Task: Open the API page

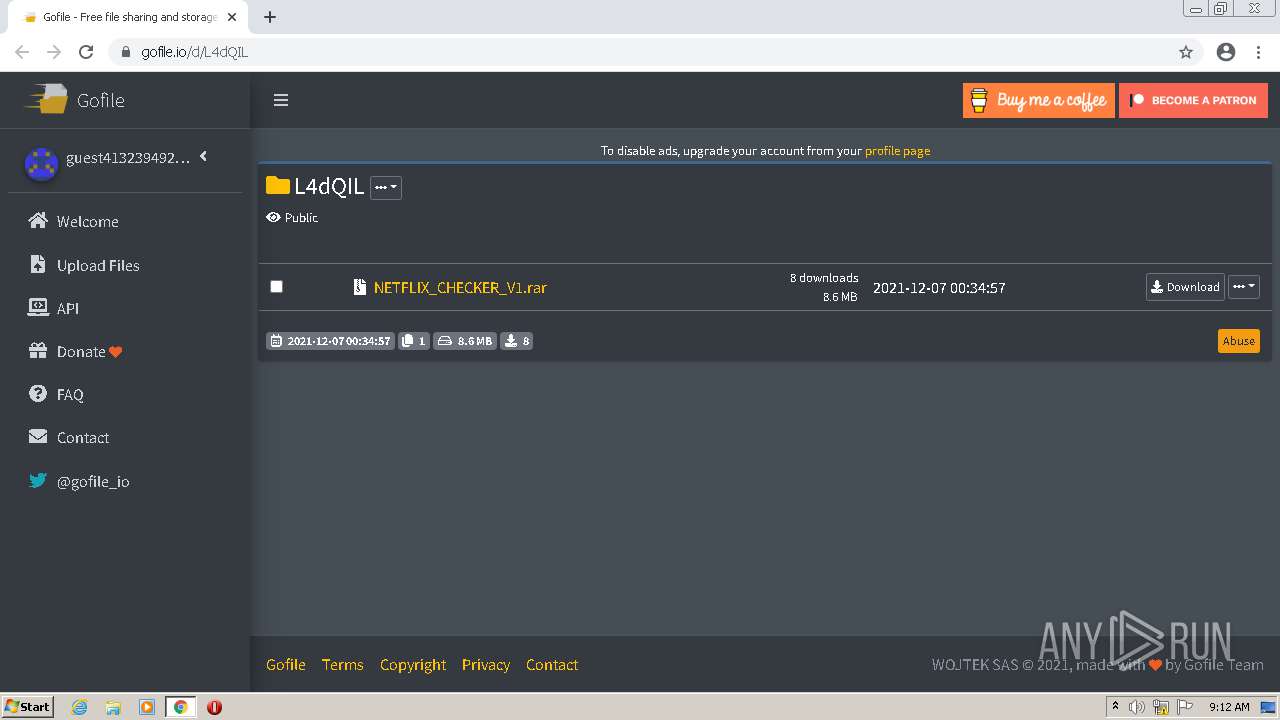Action: (68, 308)
